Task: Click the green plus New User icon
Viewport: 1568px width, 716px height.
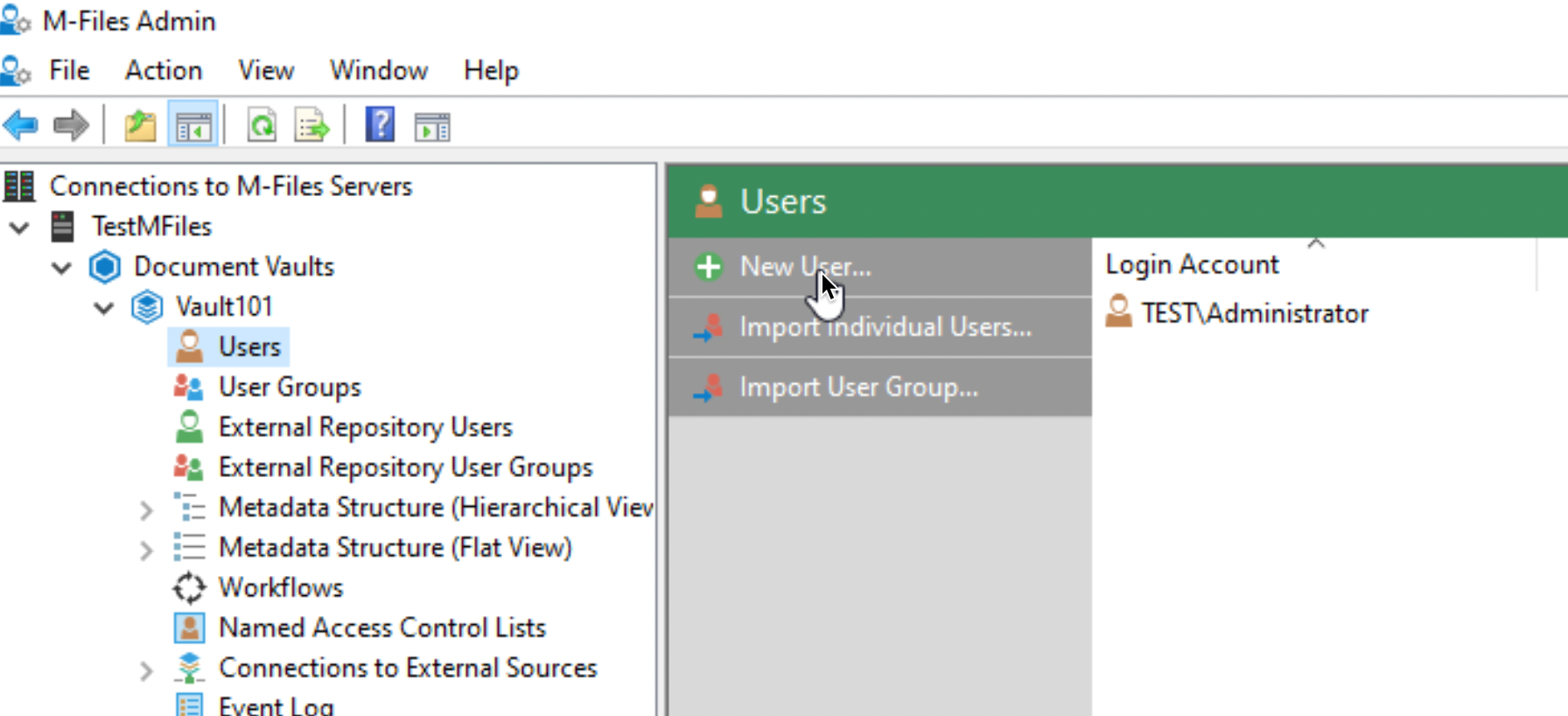Action: click(x=709, y=266)
